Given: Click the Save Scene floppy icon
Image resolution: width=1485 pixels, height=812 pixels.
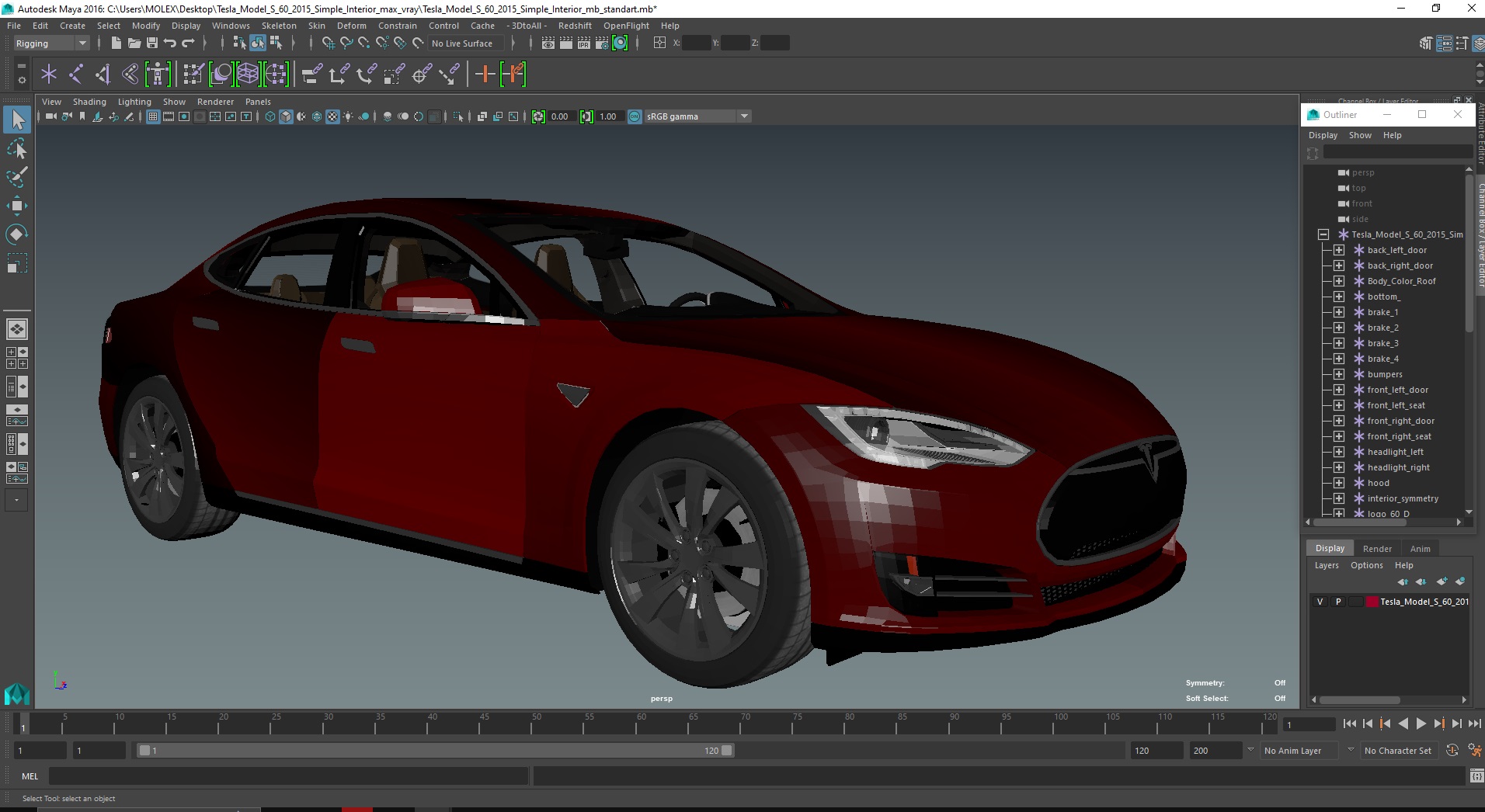Looking at the screenshot, I should pyautogui.click(x=152, y=43).
